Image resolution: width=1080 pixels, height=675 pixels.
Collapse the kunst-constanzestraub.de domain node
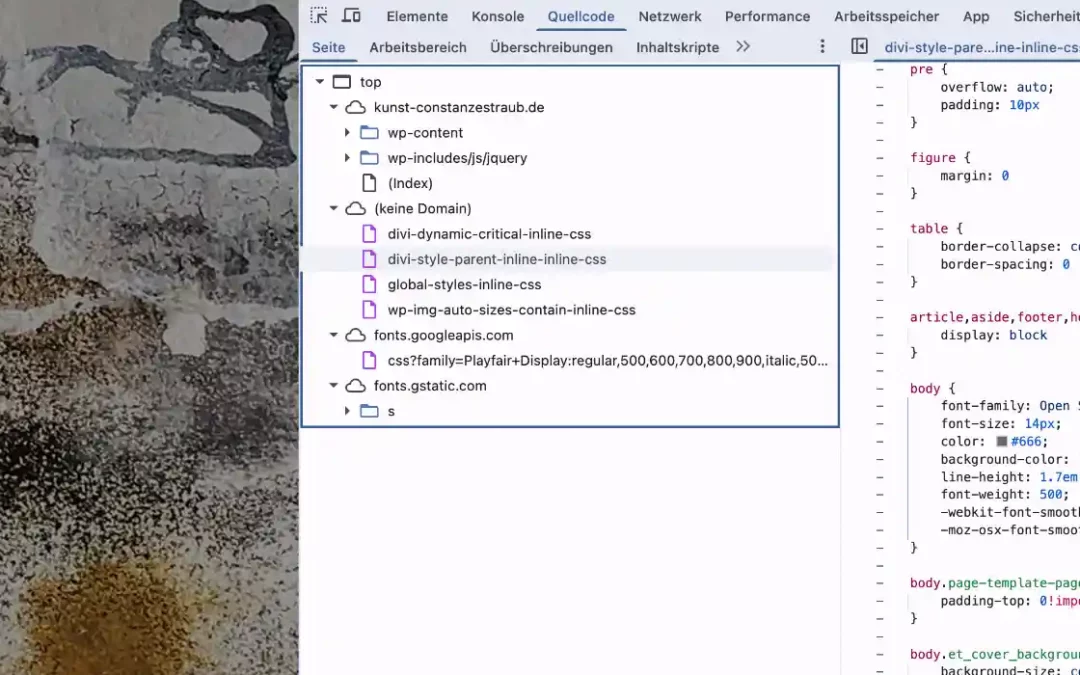(333, 107)
